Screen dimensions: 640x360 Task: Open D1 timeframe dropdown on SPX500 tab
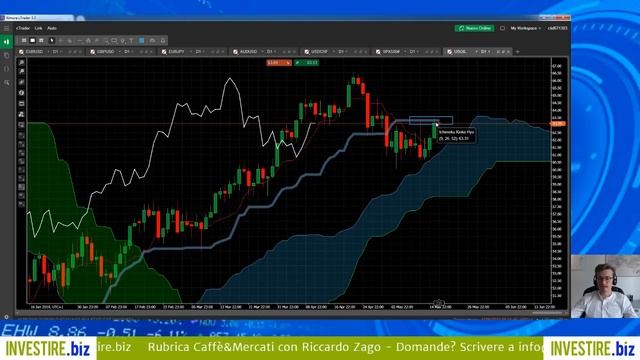tap(413, 52)
